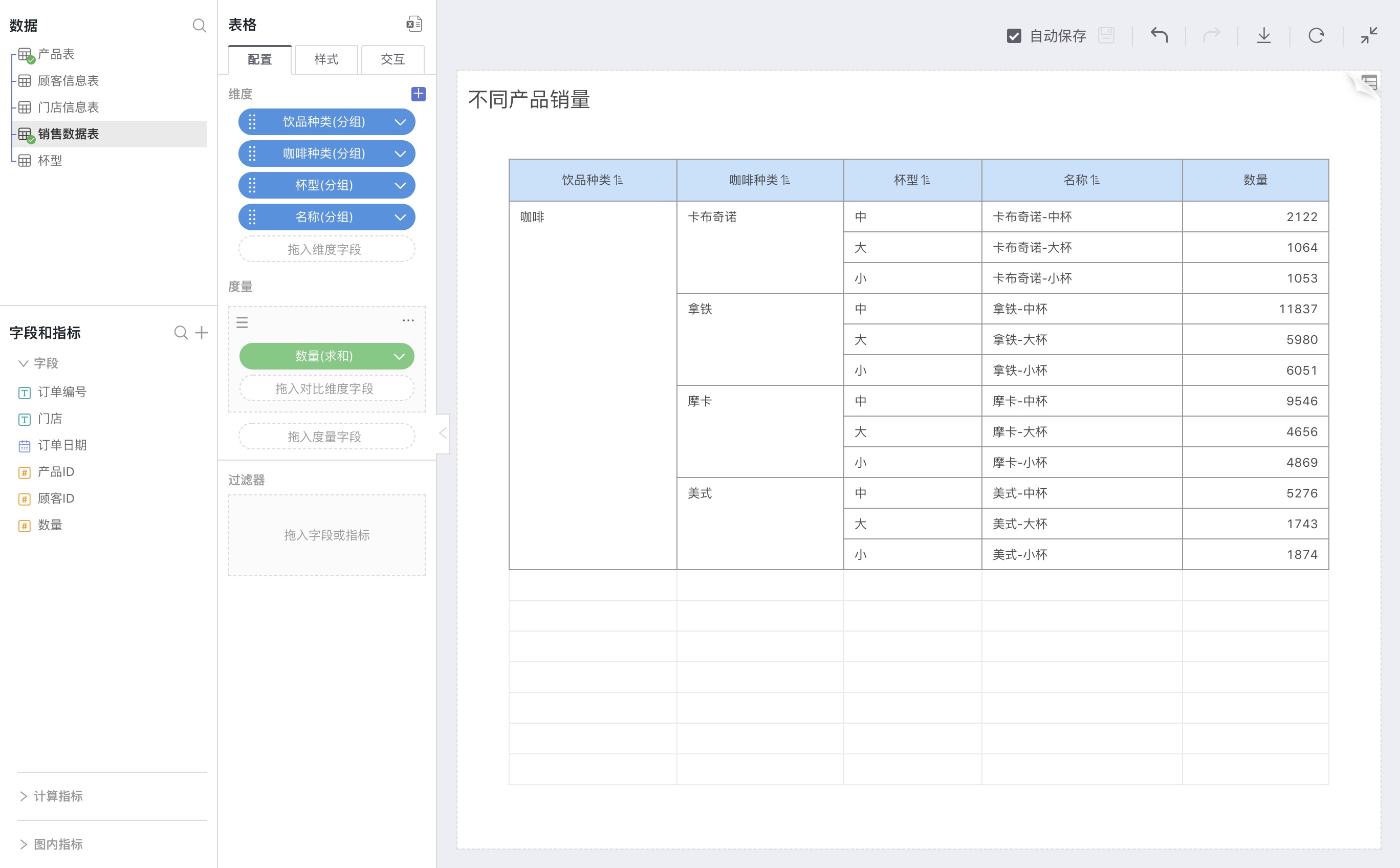
Task: Toggle the 自动保存 checkbox
Action: coord(1014,36)
